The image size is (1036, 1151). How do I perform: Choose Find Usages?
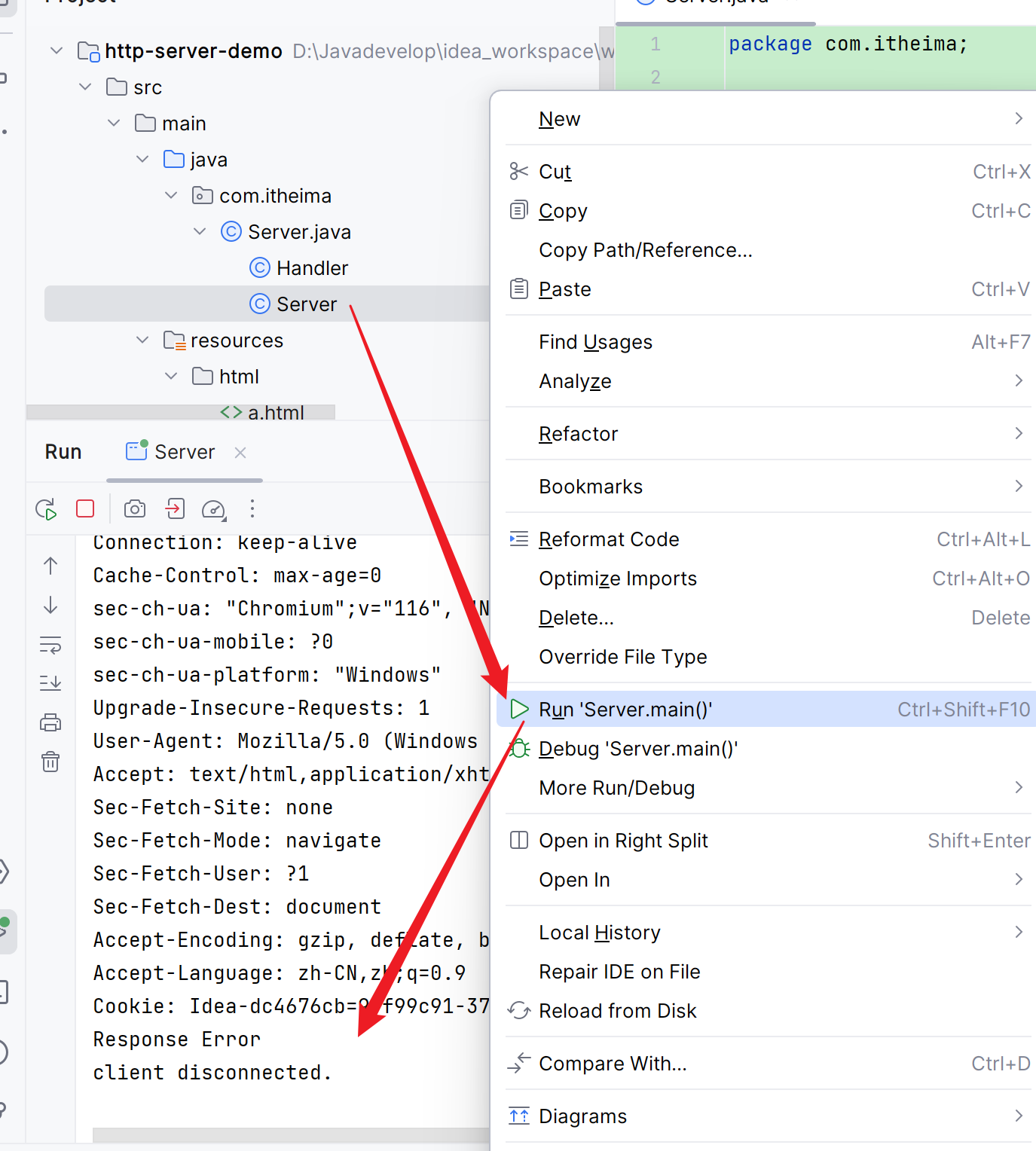[x=767, y=342]
